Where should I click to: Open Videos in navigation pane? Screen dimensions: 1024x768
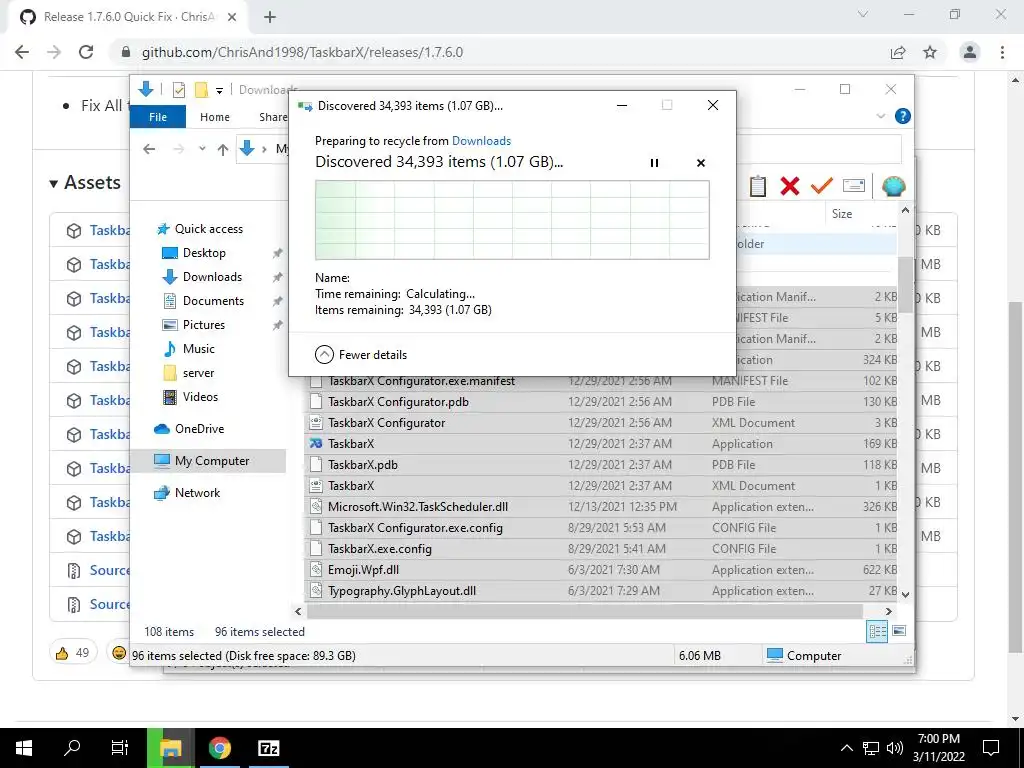[x=190, y=397]
